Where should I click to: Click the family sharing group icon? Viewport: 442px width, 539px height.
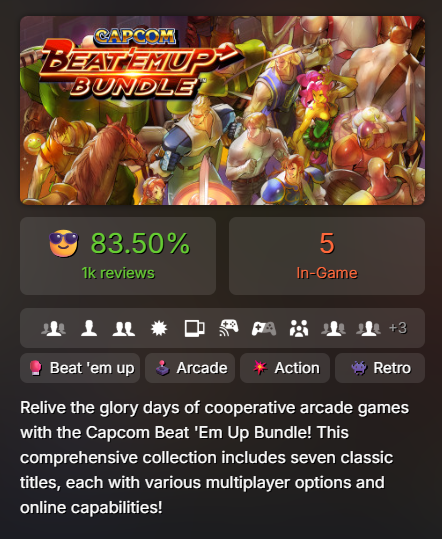pos(299,328)
